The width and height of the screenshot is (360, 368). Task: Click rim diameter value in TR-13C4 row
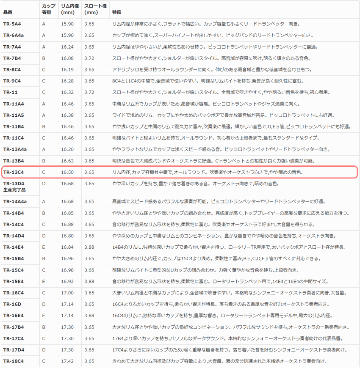point(67,172)
